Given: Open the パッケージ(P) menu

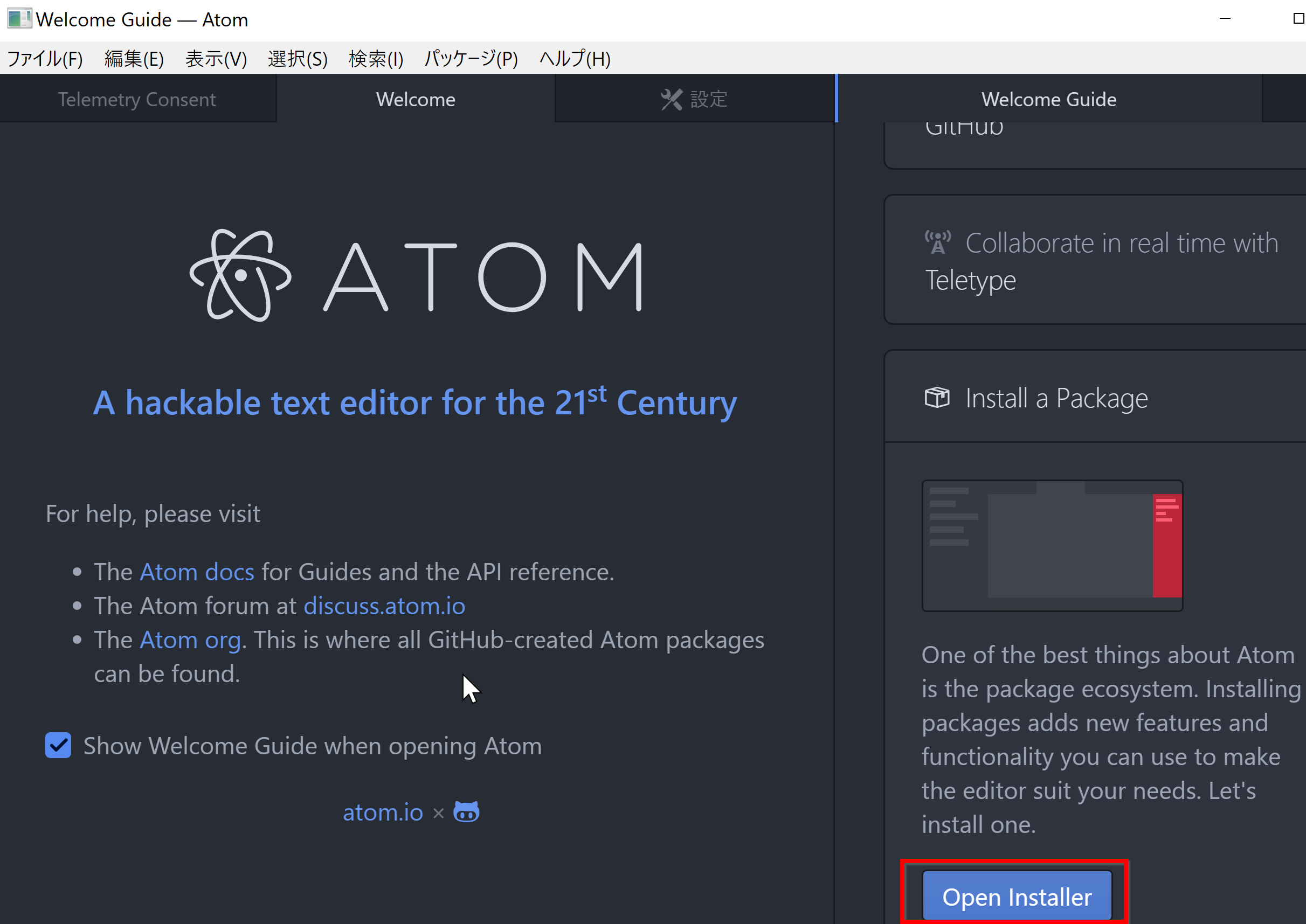Looking at the screenshot, I should click(x=471, y=58).
